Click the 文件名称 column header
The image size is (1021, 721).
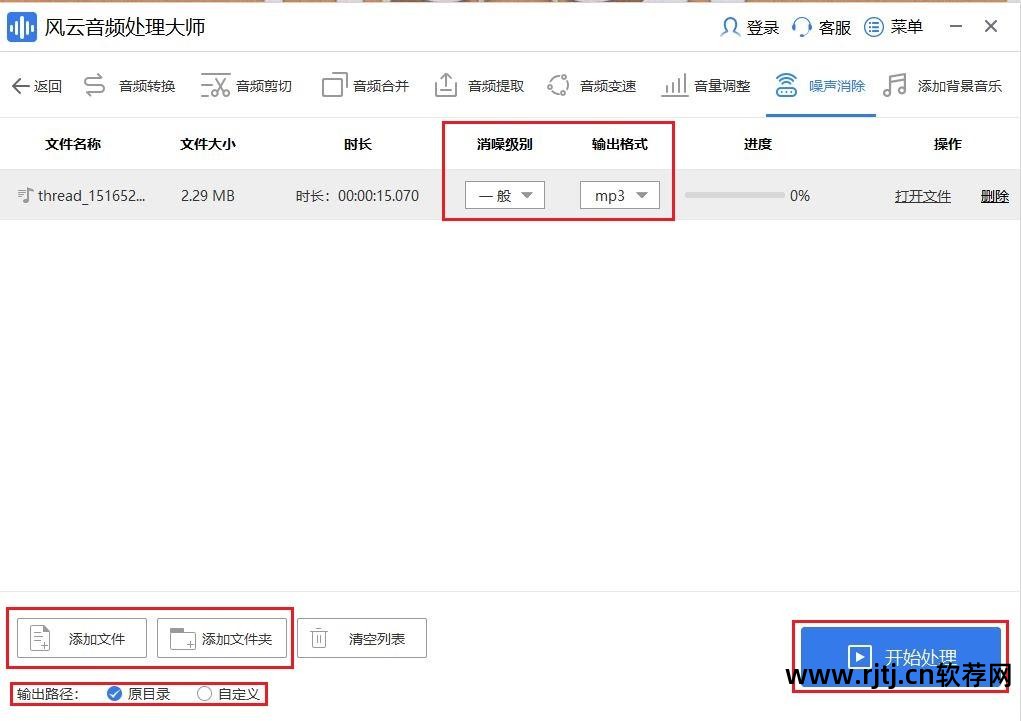[x=73, y=144]
